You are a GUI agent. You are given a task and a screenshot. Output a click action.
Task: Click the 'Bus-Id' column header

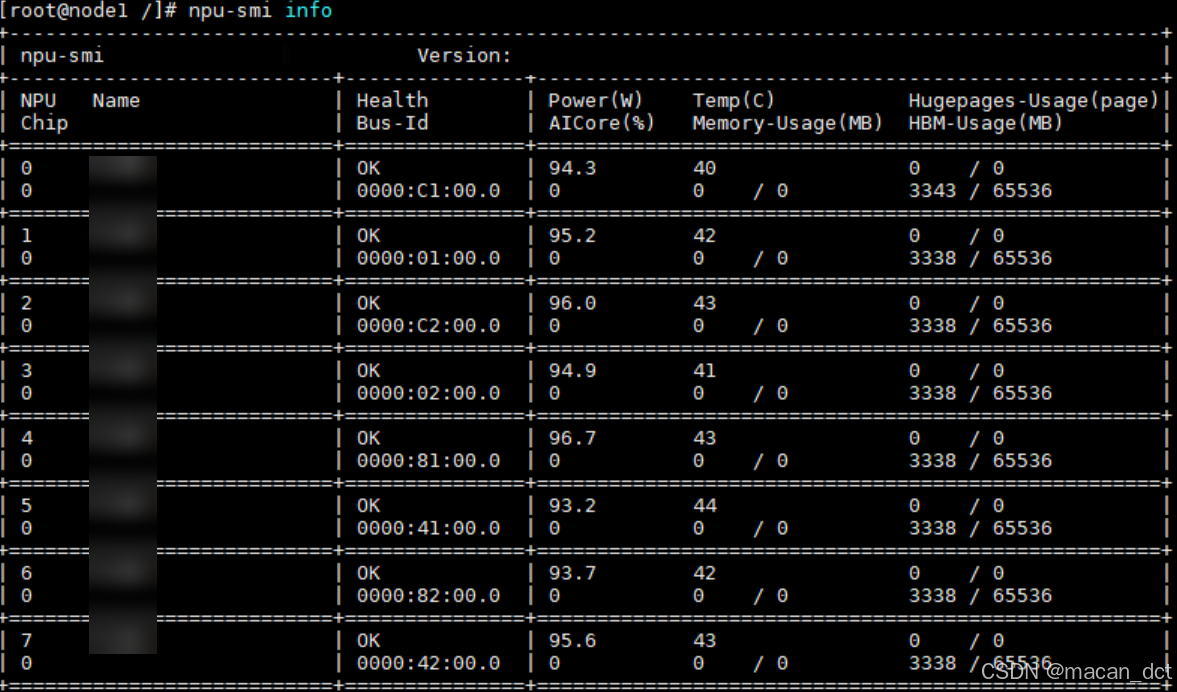coord(392,123)
